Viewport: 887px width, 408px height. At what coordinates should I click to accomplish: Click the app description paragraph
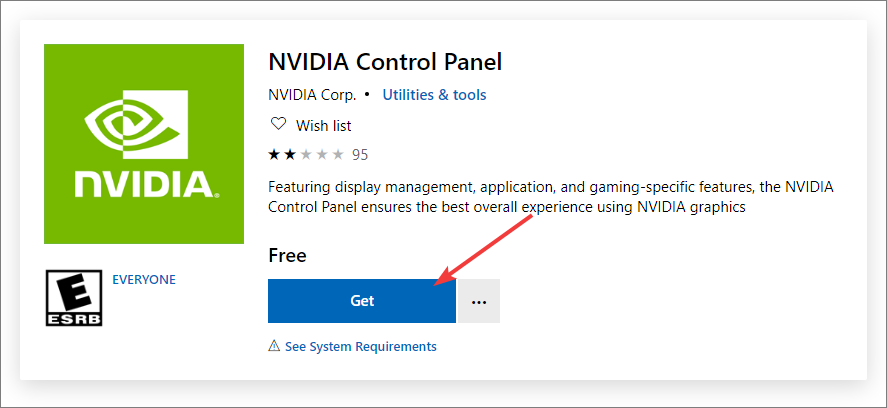point(551,197)
